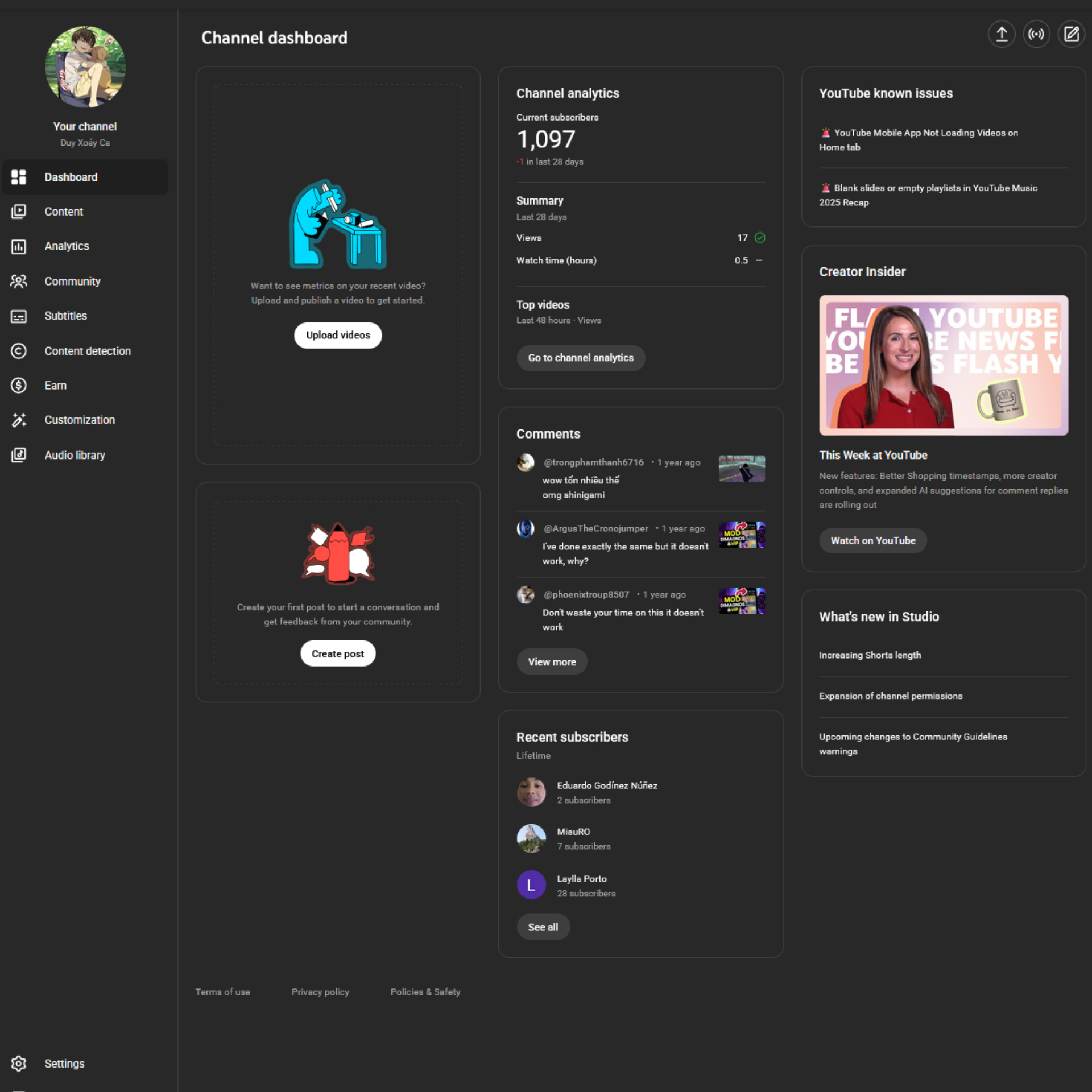The image size is (1092, 1092).
Task: Open Go to channel analytics
Action: pyautogui.click(x=581, y=358)
